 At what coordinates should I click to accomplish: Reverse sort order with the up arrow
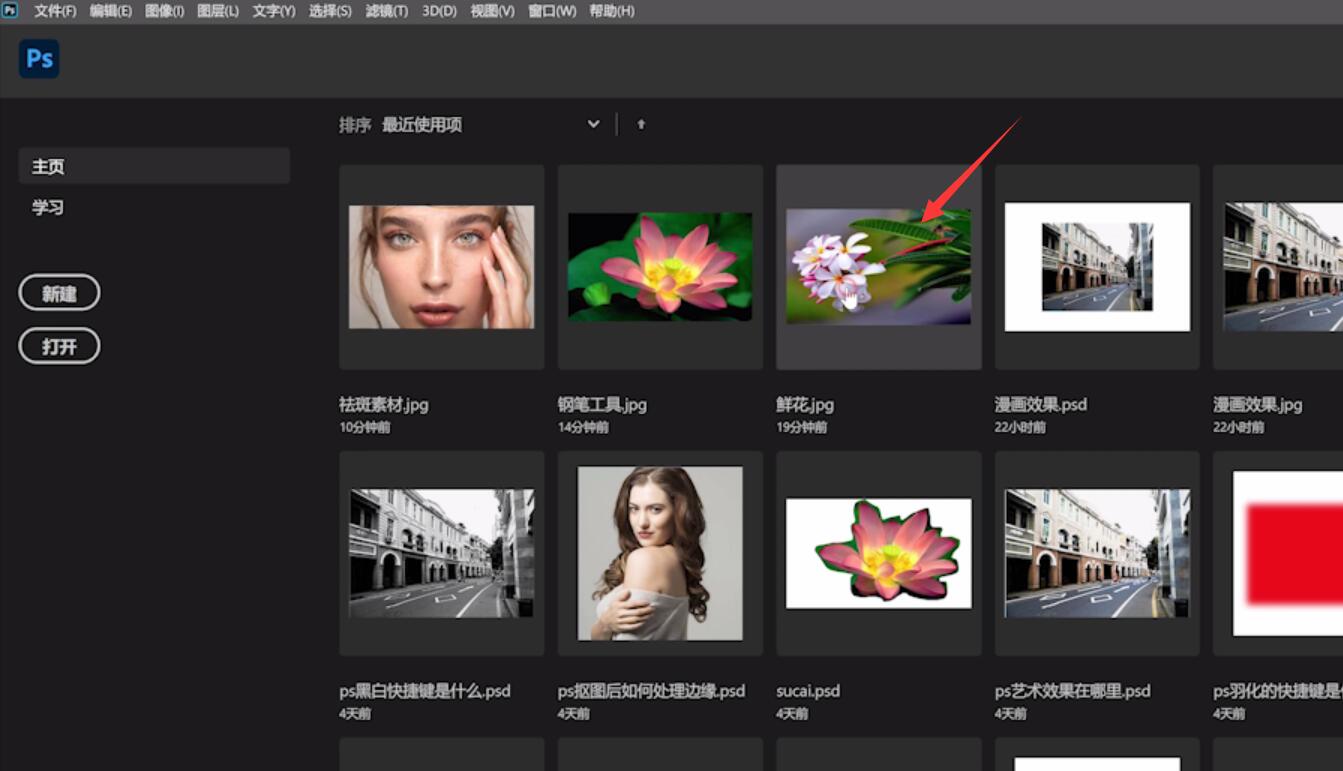pyautogui.click(x=641, y=125)
